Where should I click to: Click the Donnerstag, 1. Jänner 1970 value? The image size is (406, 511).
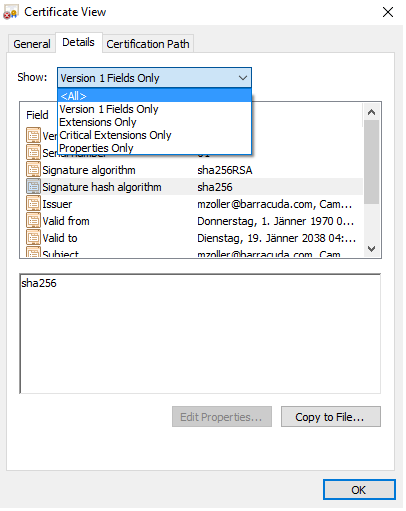click(275, 221)
